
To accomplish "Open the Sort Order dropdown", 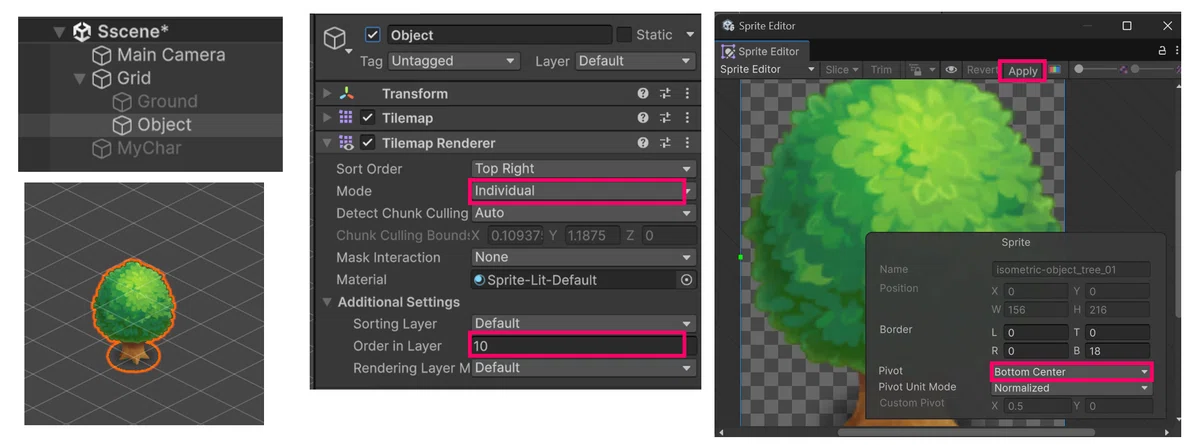I will pos(583,169).
